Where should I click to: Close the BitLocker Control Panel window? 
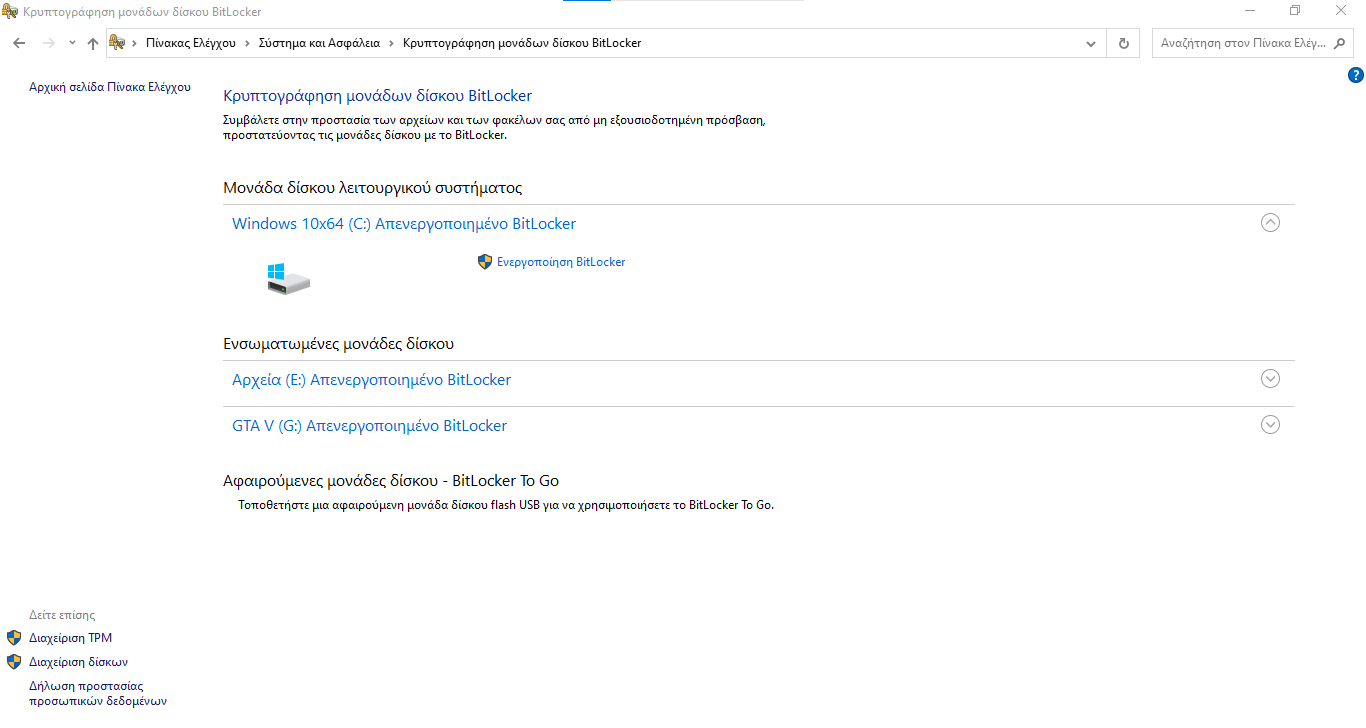[1341, 10]
